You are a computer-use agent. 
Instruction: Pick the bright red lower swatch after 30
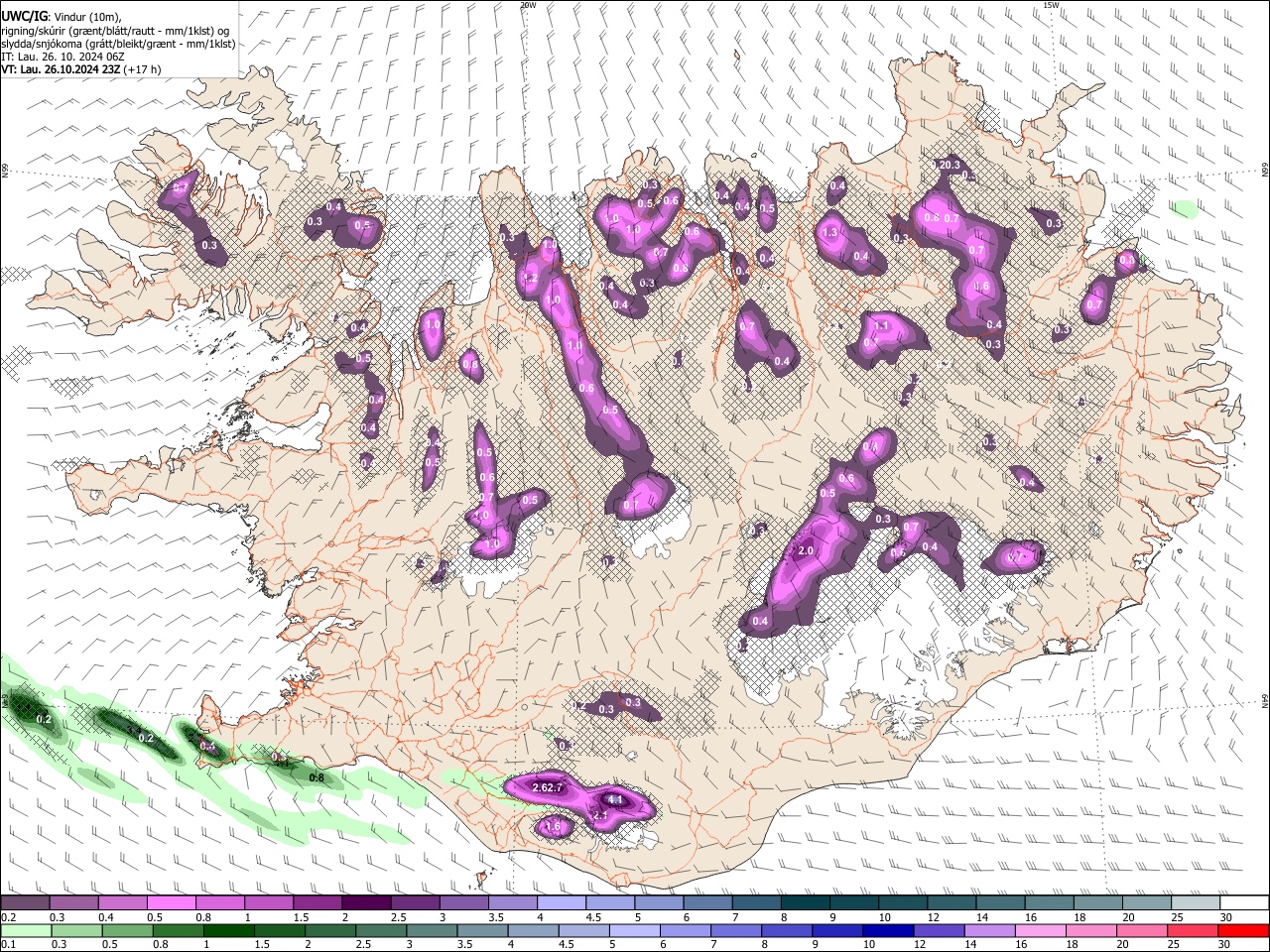coord(1245,931)
